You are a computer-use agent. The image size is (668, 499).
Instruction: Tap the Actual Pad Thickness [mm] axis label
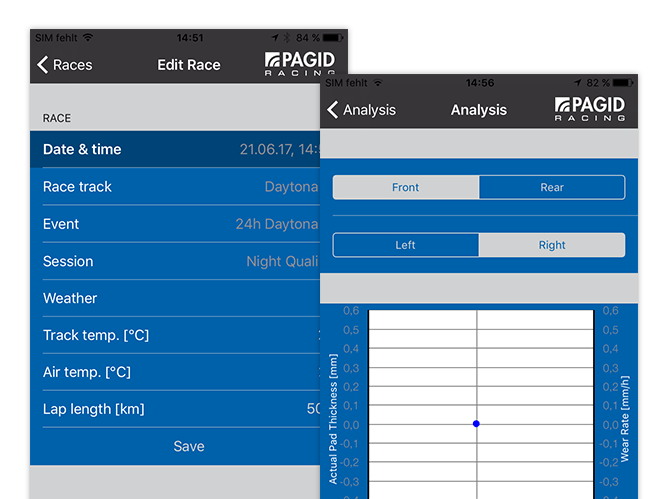(x=333, y=419)
